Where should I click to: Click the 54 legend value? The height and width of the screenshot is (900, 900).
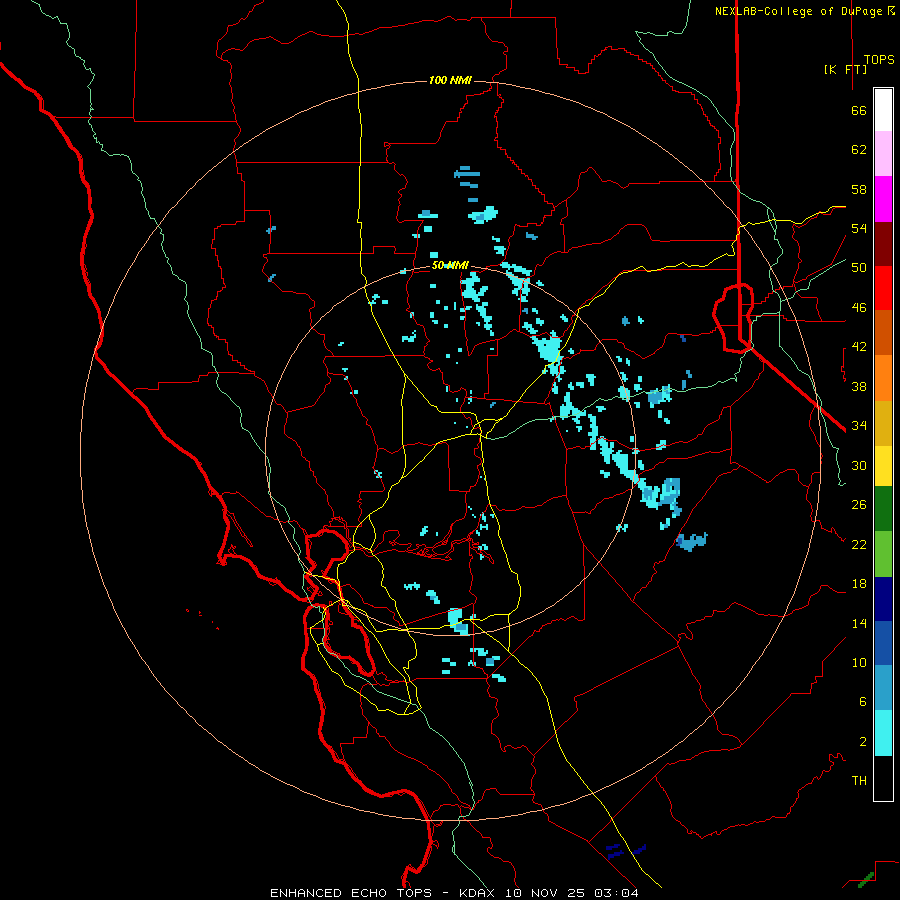[x=859, y=228]
